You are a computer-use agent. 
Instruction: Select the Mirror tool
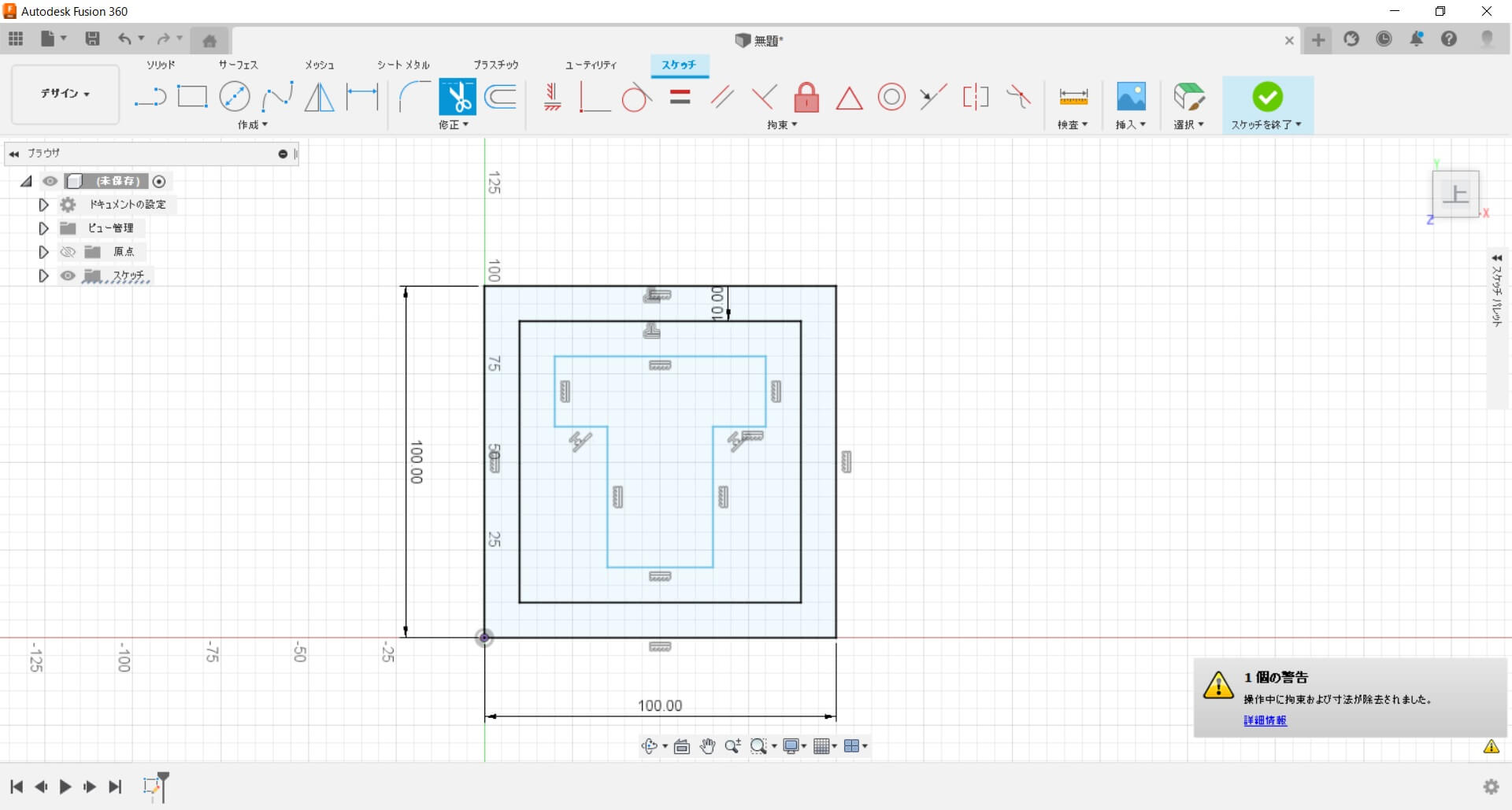coord(319,97)
